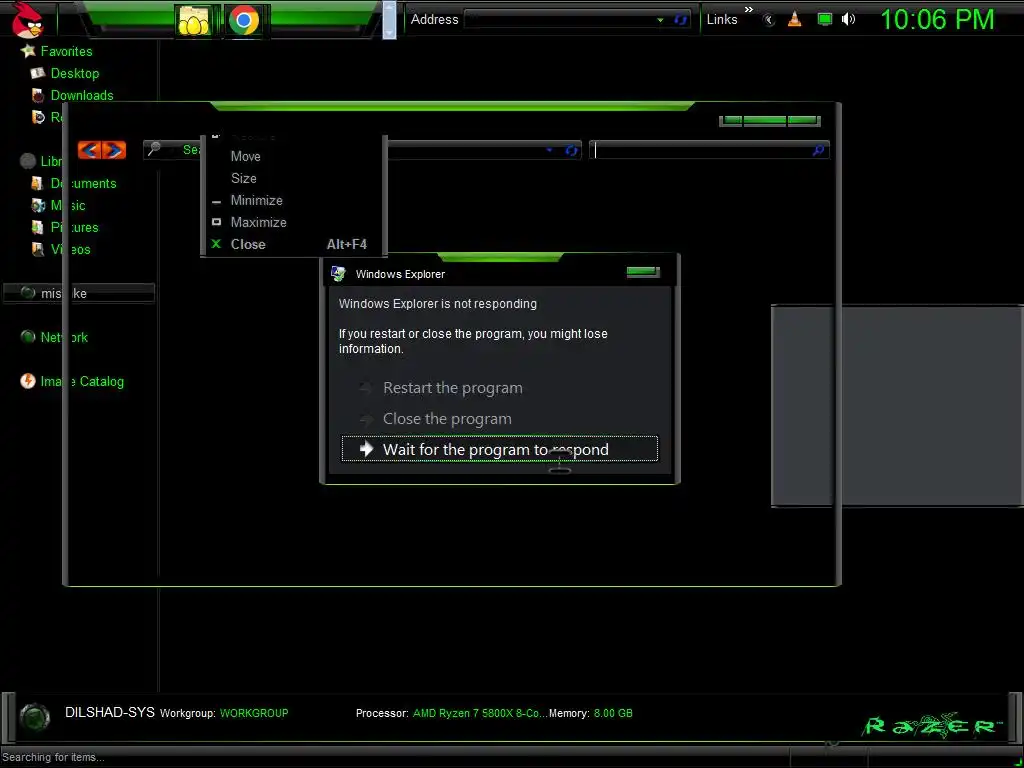Open the front window address bar dropdown arrow
1024x768 pixels.
coord(549,150)
